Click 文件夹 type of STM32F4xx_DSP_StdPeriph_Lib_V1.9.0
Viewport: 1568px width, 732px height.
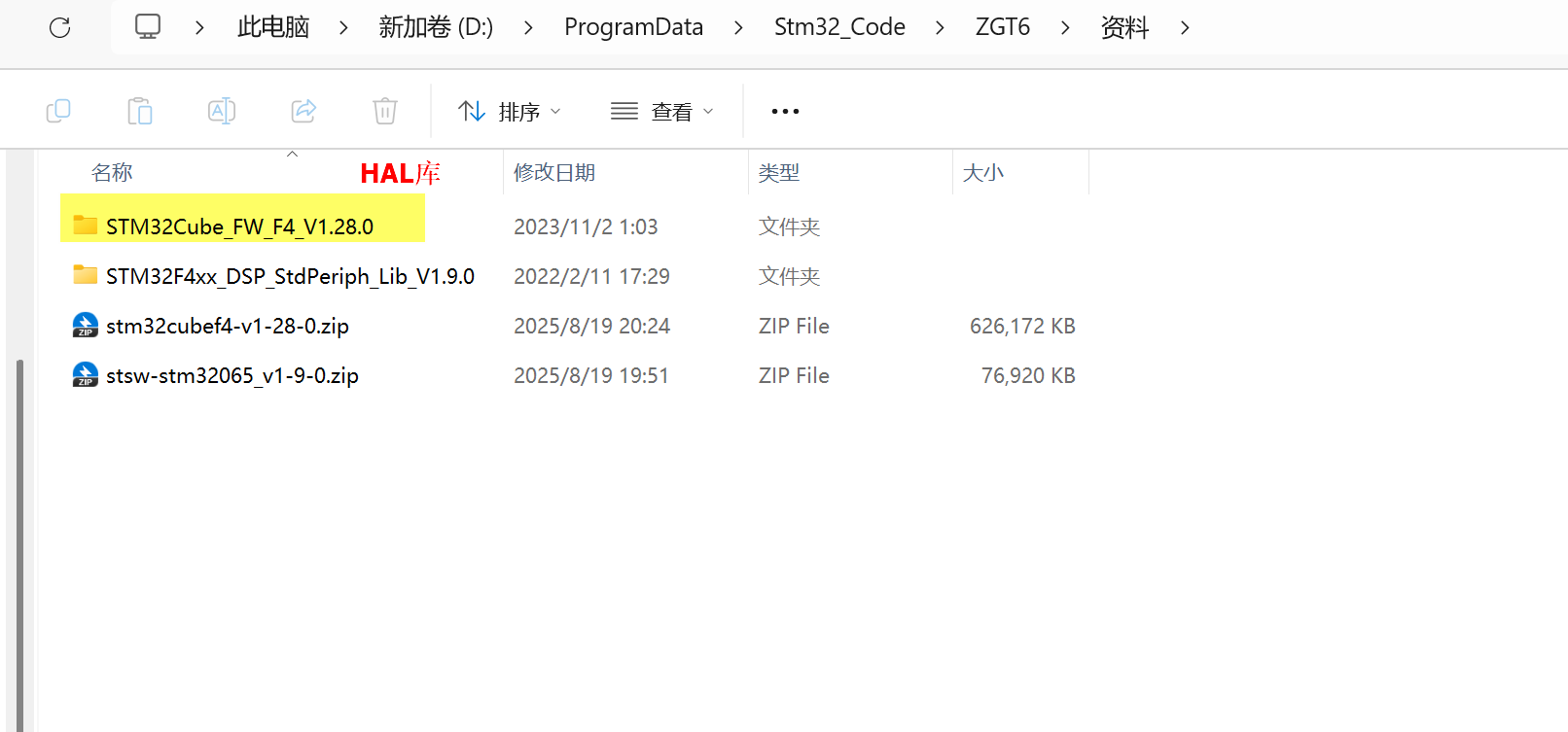click(789, 276)
